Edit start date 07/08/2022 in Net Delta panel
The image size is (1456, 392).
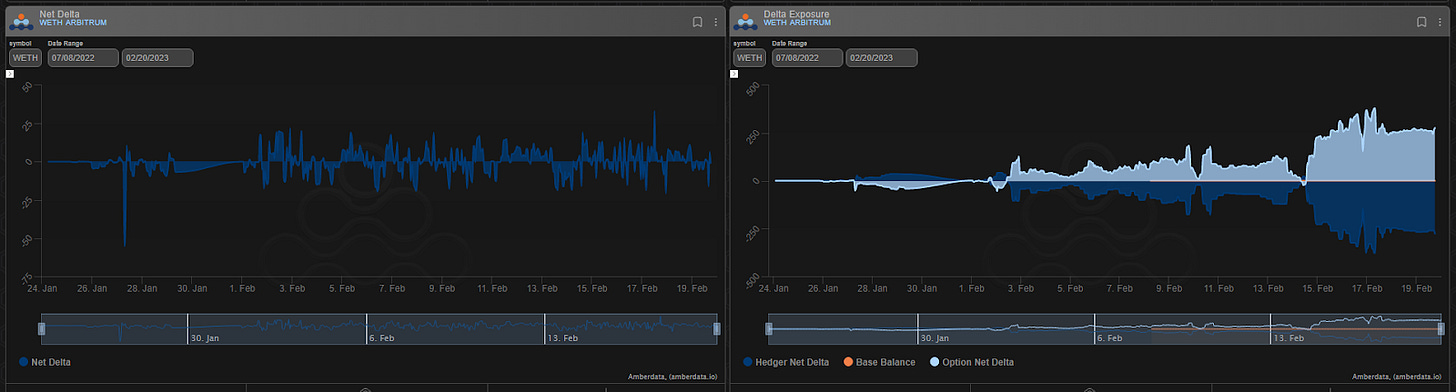pyautogui.click(x=83, y=58)
